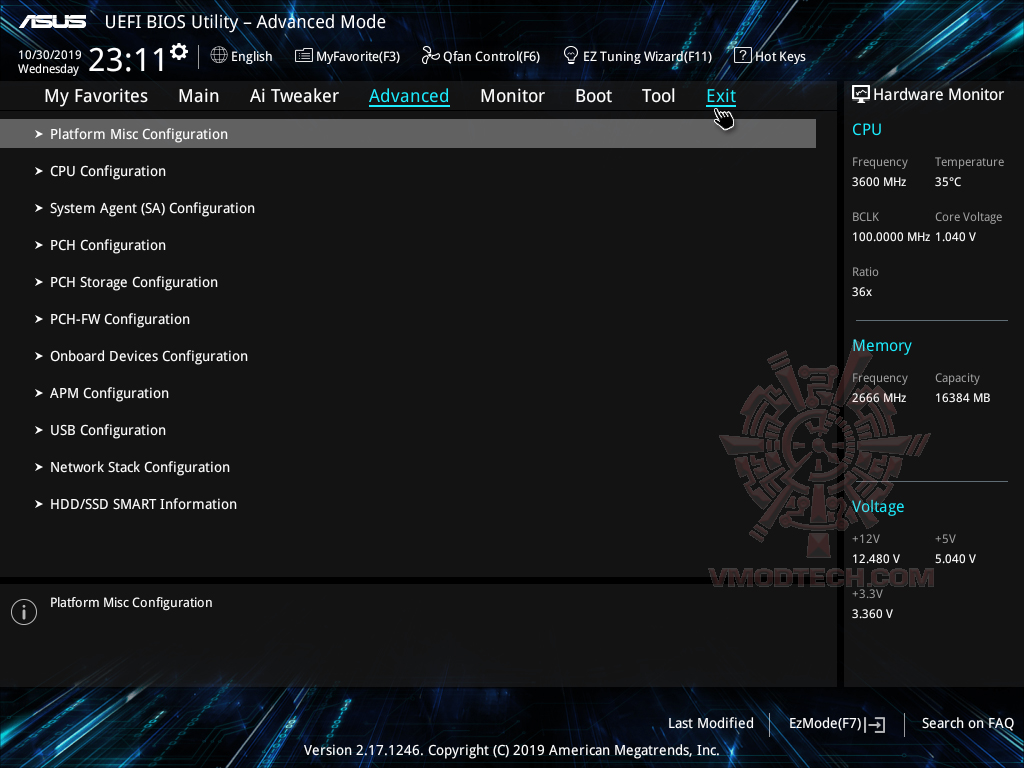Open USB Configuration label
1024x768 pixels.
click(108, 430)
